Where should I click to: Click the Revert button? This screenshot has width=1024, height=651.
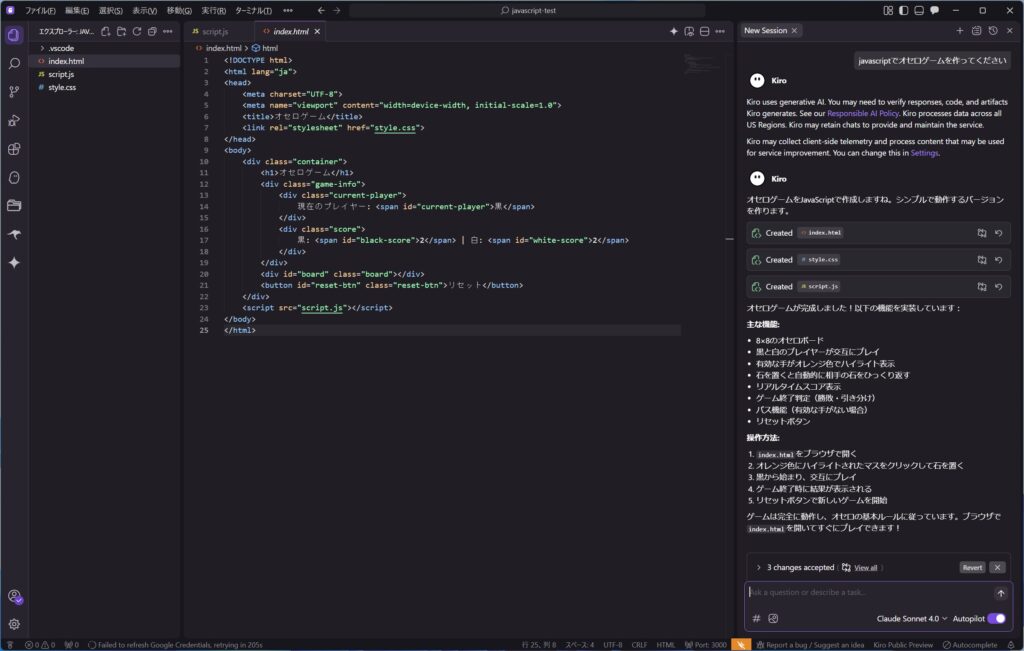[x=972, y=567]
